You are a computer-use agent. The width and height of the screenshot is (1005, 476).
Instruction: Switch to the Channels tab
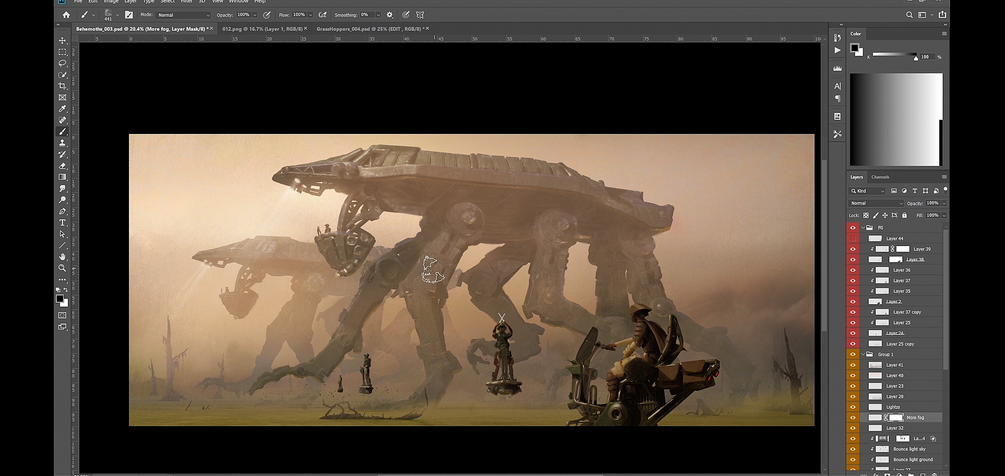(x=880, y=177)
